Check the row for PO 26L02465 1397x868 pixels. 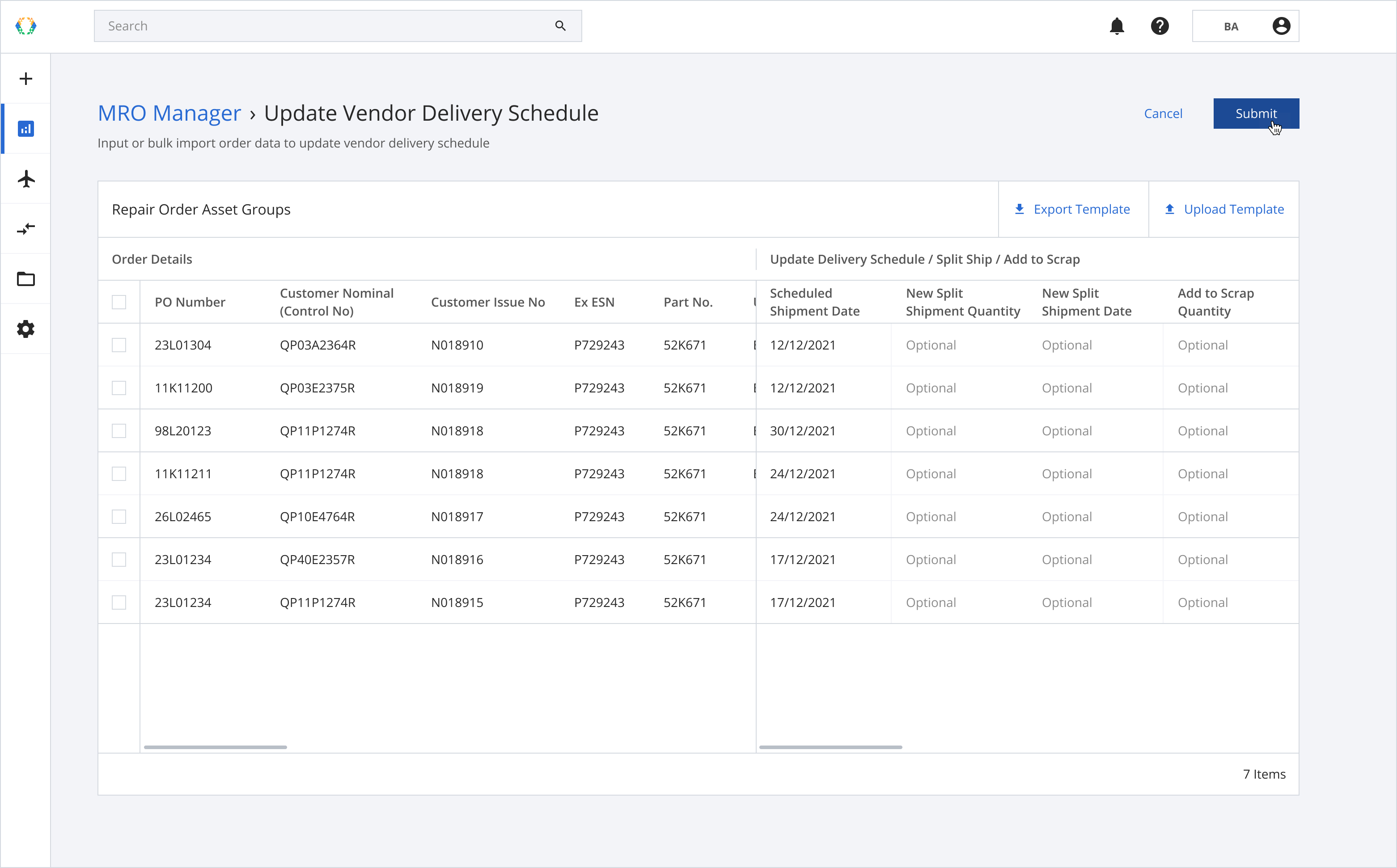[119, 517]
